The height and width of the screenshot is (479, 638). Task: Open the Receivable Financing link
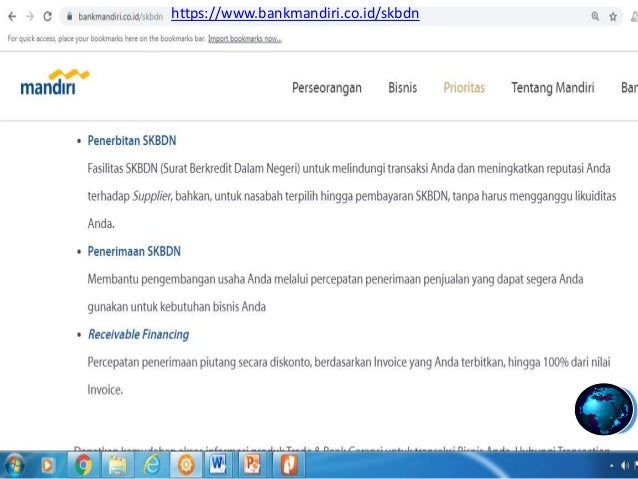(138, 335)
